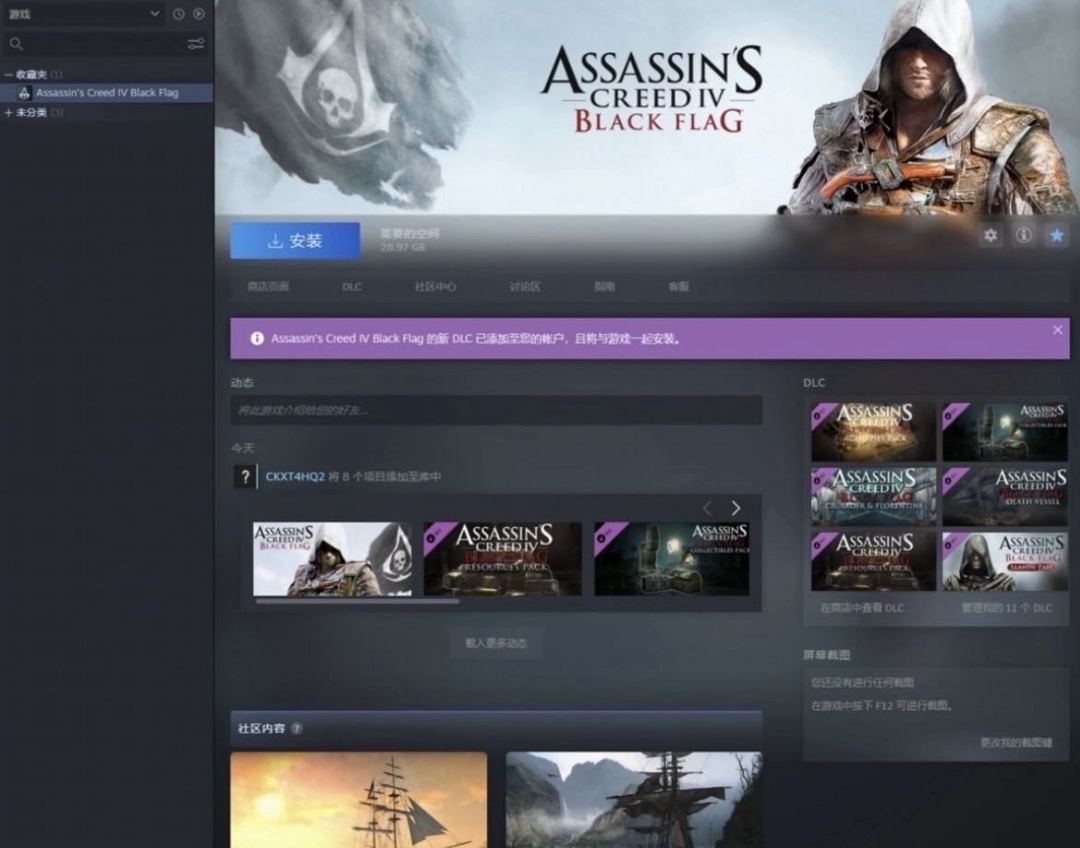The image size is (1080, 848).
Task: Open Black Flag base game thumbnail in activity
Action: 333,559
